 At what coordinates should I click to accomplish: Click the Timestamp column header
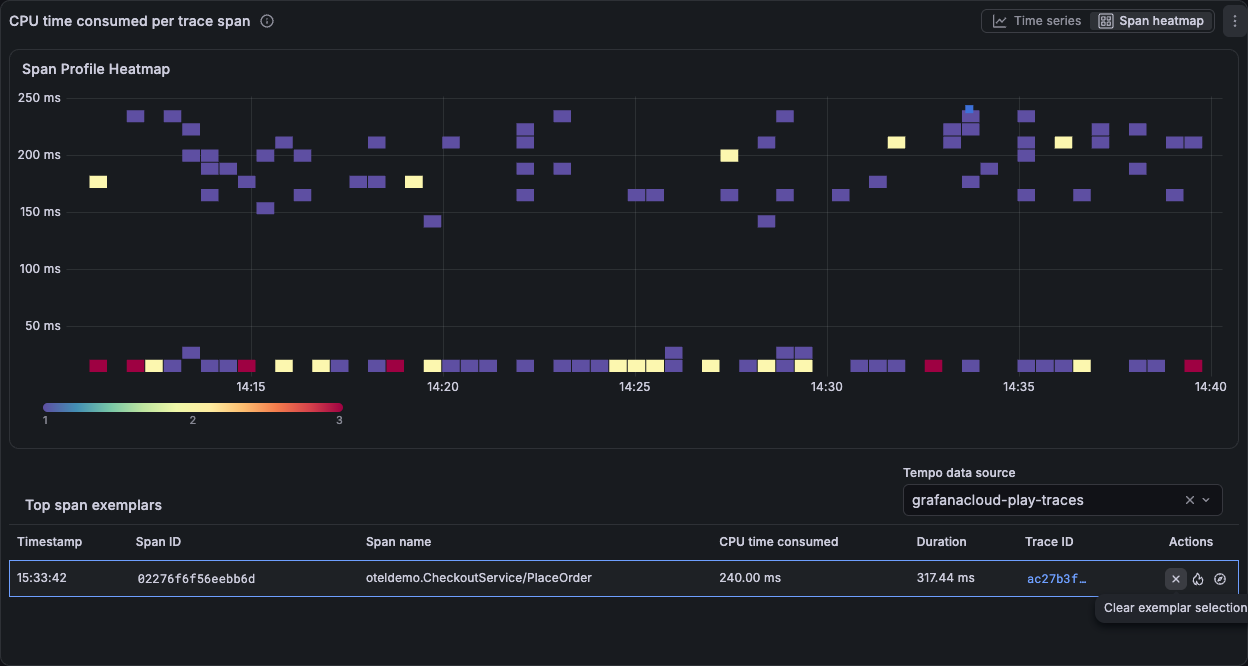(x=50, y=542)
